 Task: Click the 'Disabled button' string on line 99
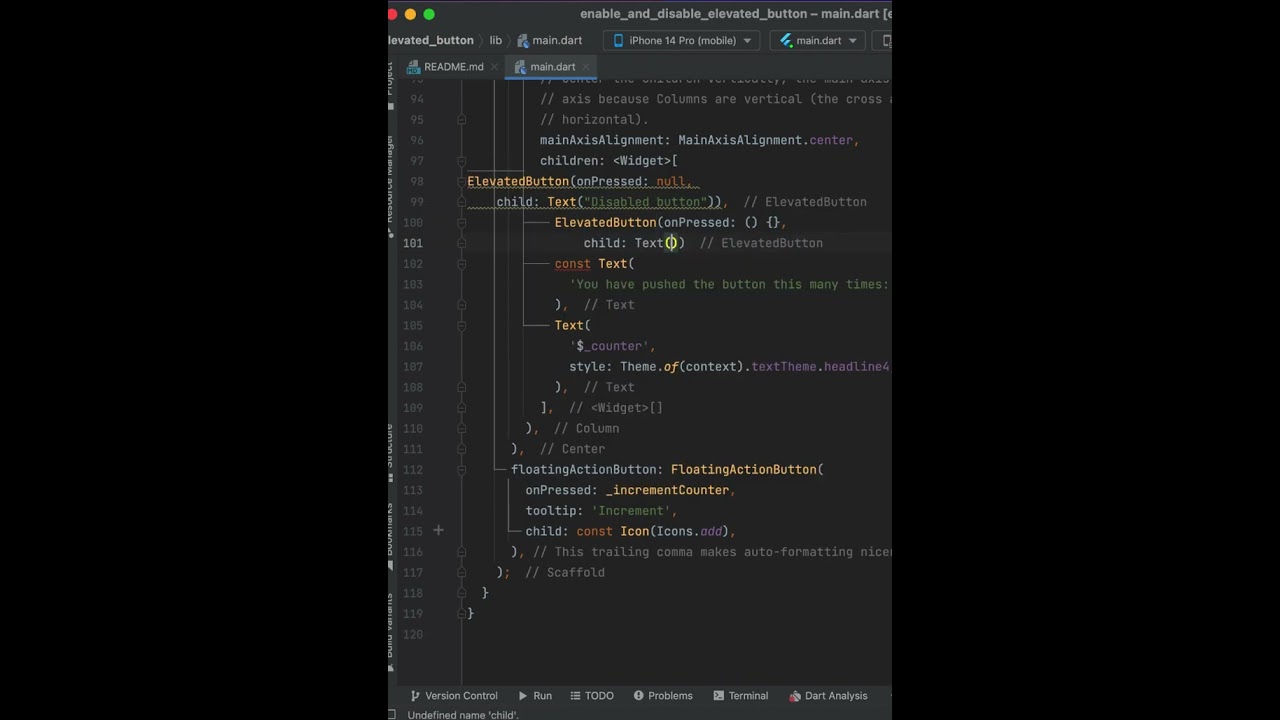click(x=645, y=202)
